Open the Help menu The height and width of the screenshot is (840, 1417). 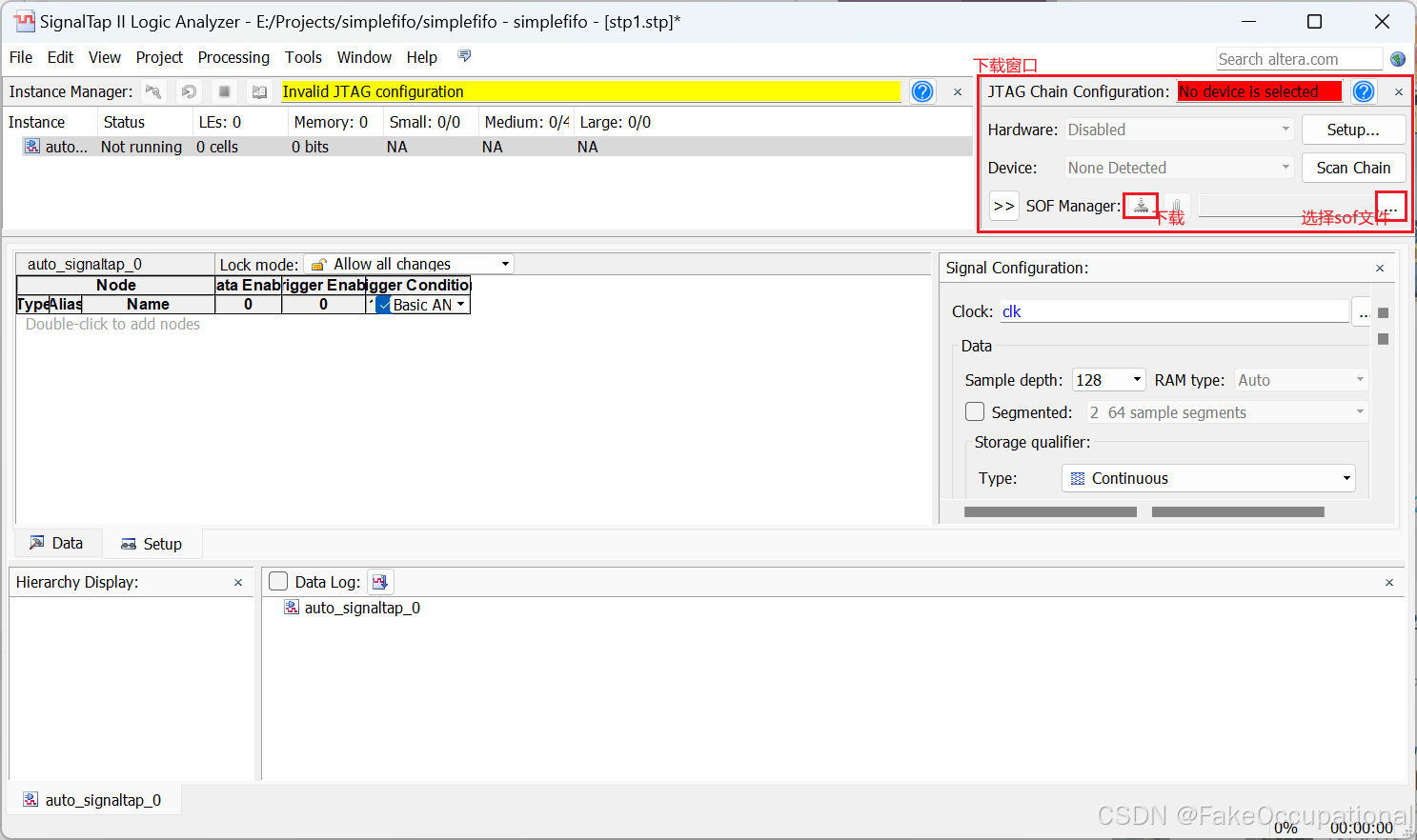click(421, 57)
